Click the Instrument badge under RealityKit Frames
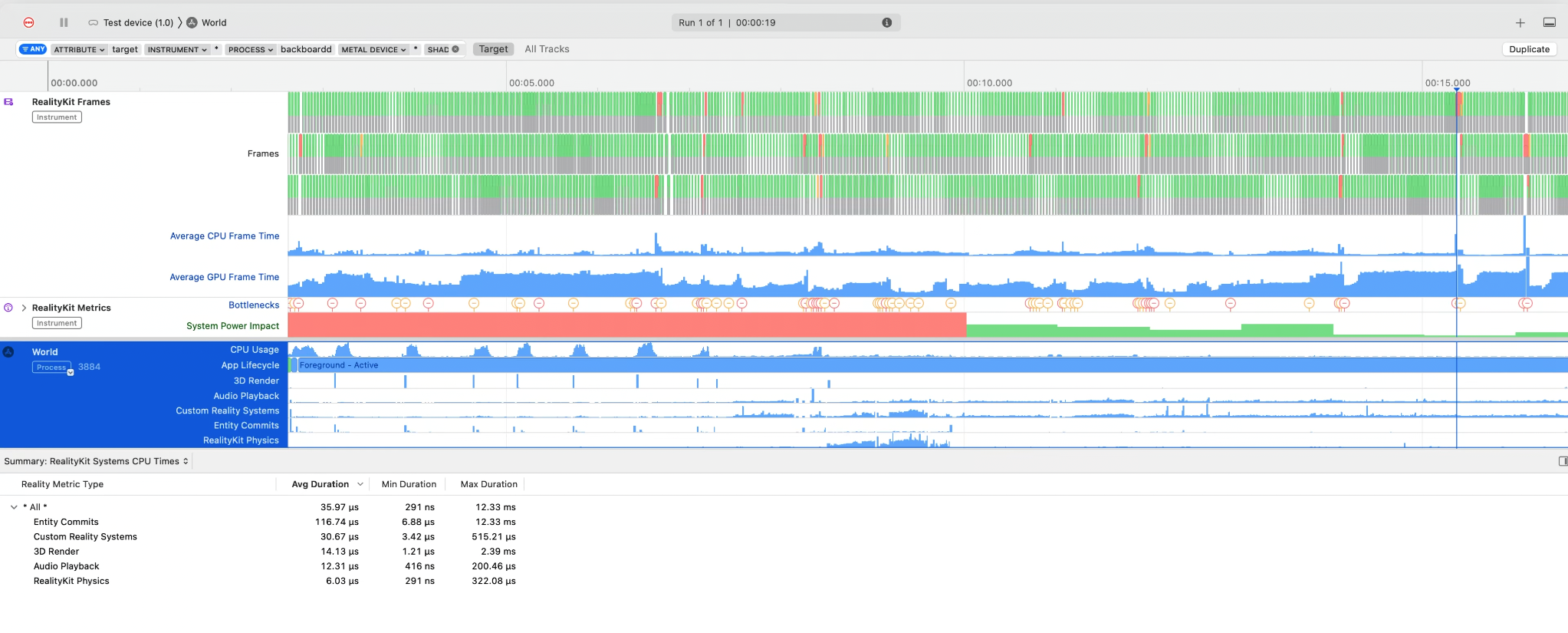Image resolution: width=1568 pixels, height=633 pixels. point(57,117)
